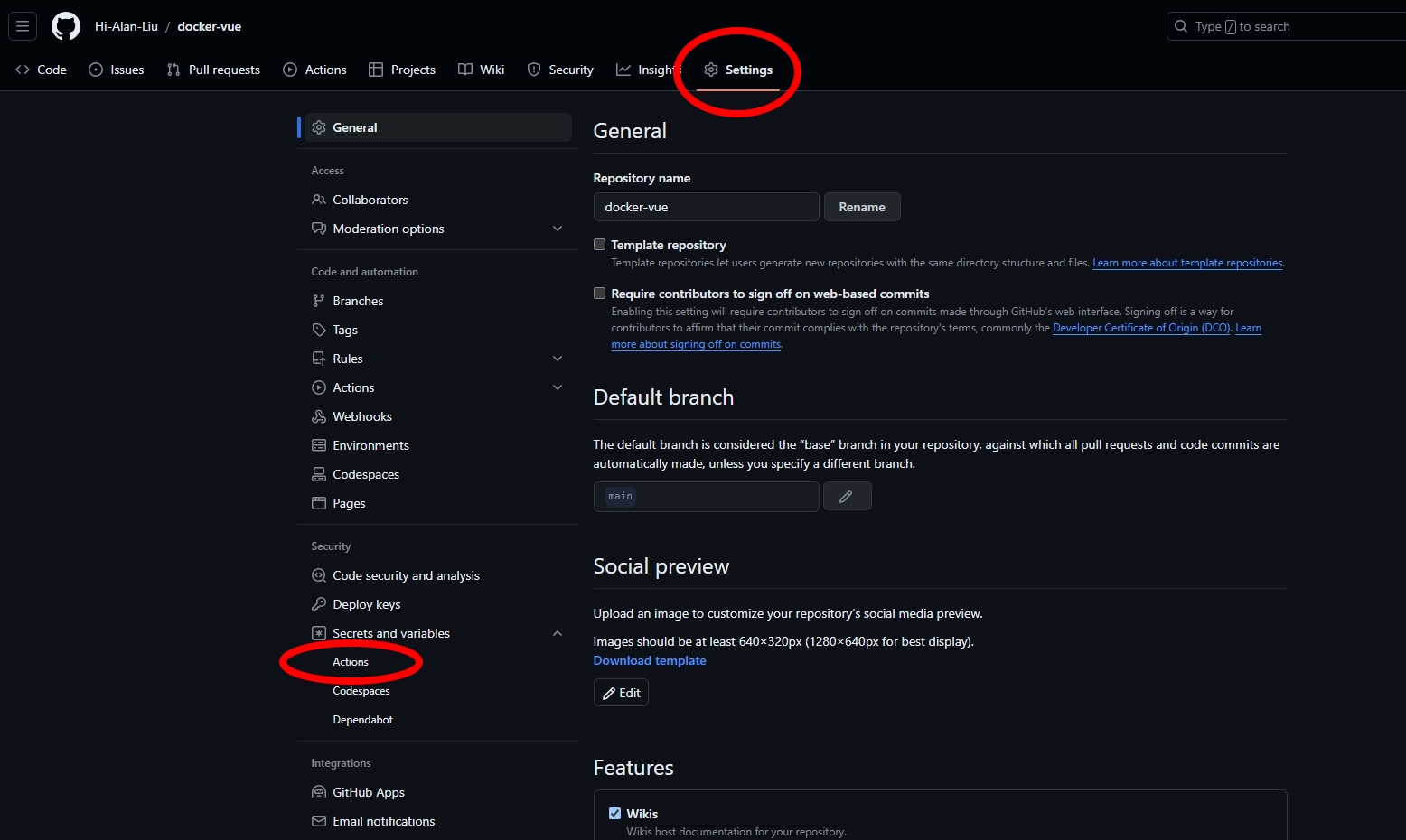The height and width of the screenshot is (840, 1406).
Task: Switch to the Pull requests tab
Action: (213, 70)
